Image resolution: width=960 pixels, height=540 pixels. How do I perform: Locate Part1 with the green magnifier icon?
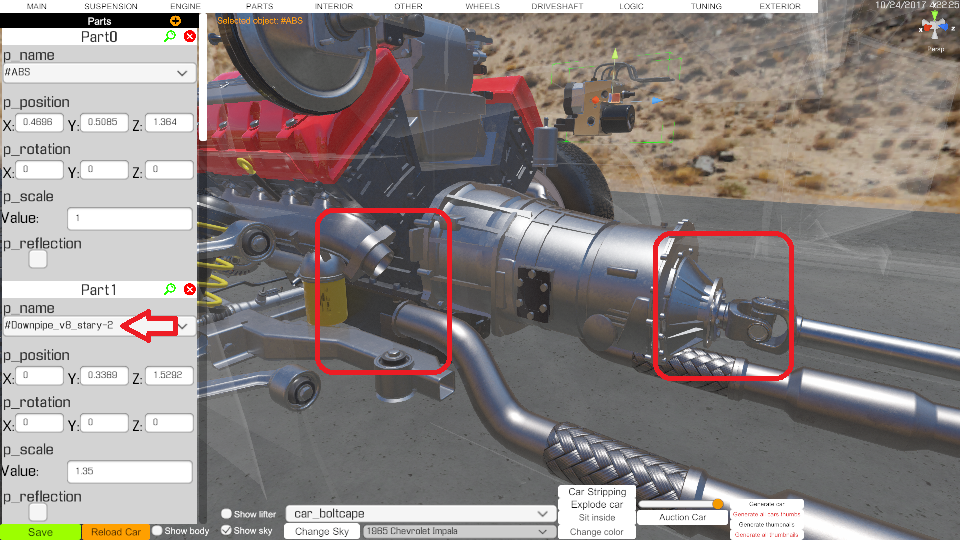170,289
